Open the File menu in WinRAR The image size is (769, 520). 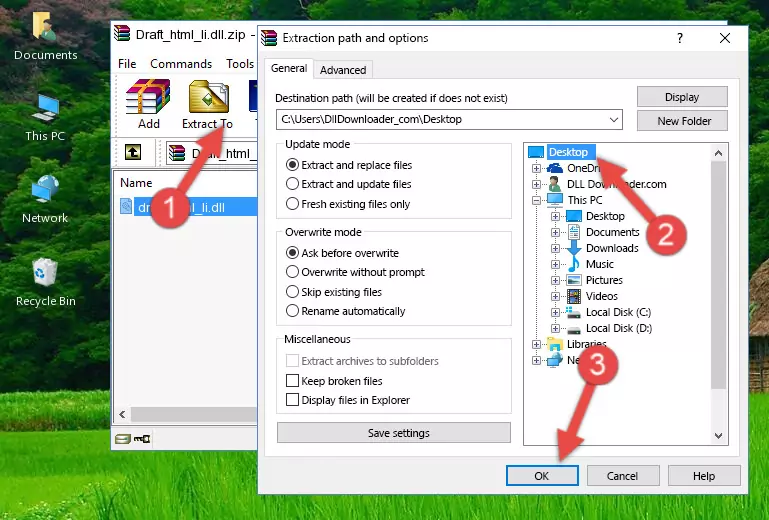tap(127, 64)
